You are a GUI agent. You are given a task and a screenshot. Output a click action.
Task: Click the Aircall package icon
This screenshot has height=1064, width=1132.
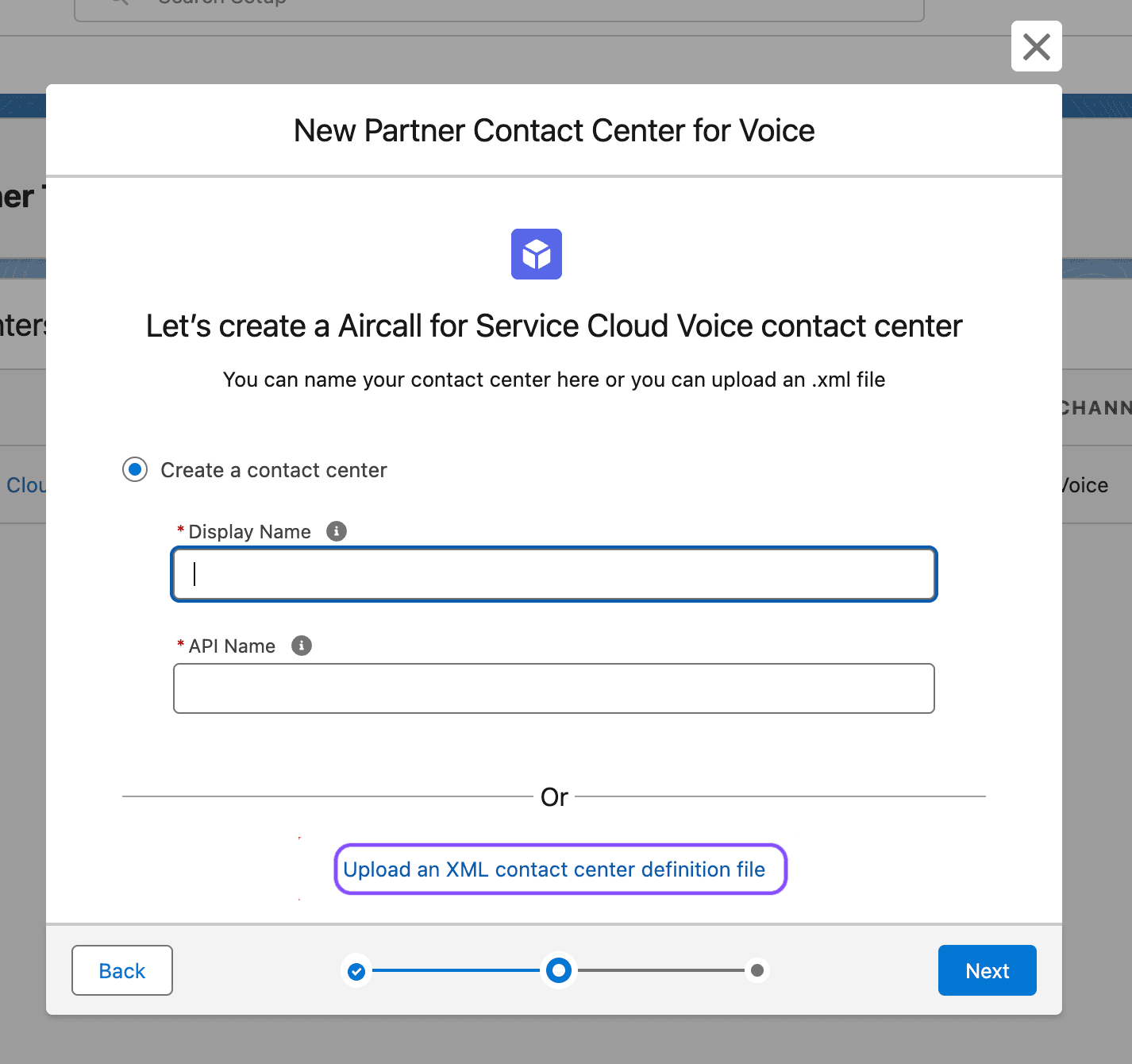tap(536, 254)
